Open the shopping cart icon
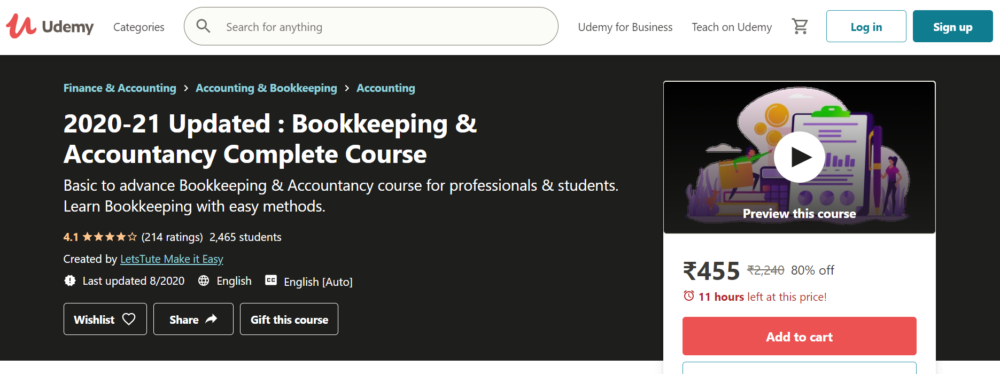Screen dimensions: 1000x374 pyautogui.click(x=800, y=26)
